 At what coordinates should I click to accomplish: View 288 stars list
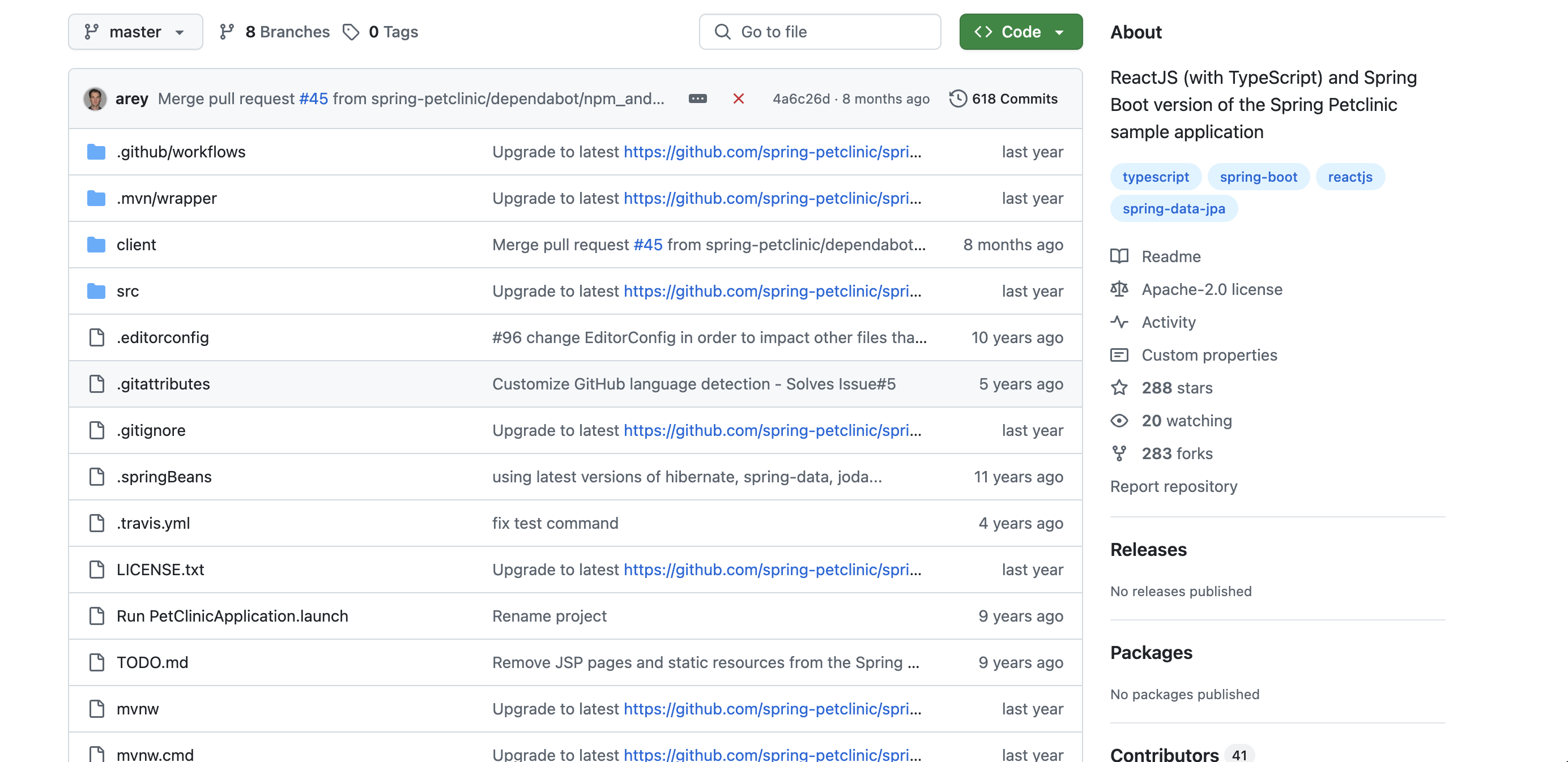(1176, 388)
